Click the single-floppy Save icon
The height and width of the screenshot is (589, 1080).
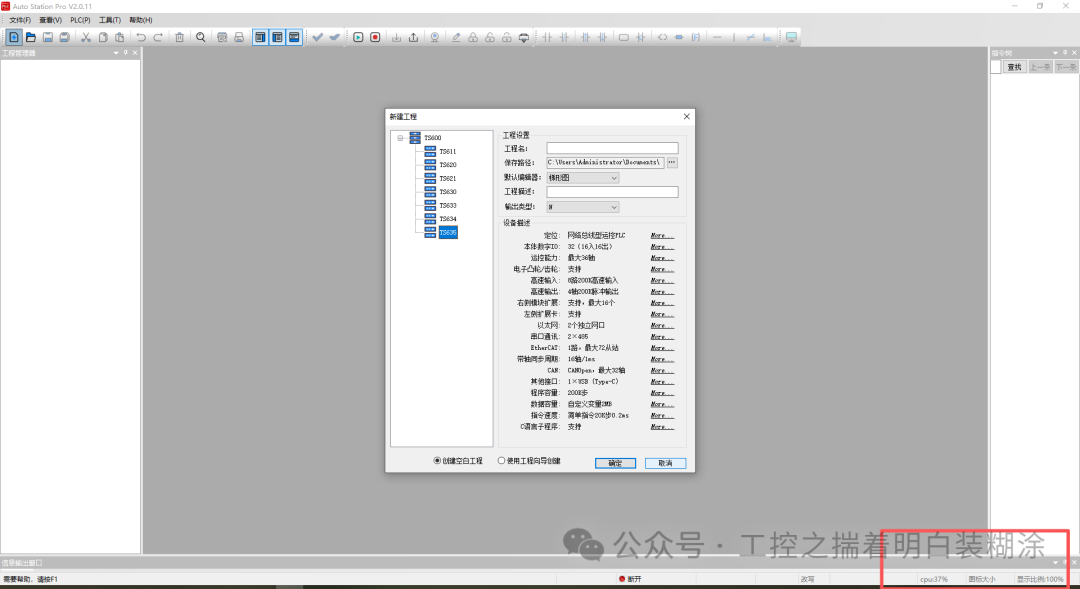coord(48,37)
